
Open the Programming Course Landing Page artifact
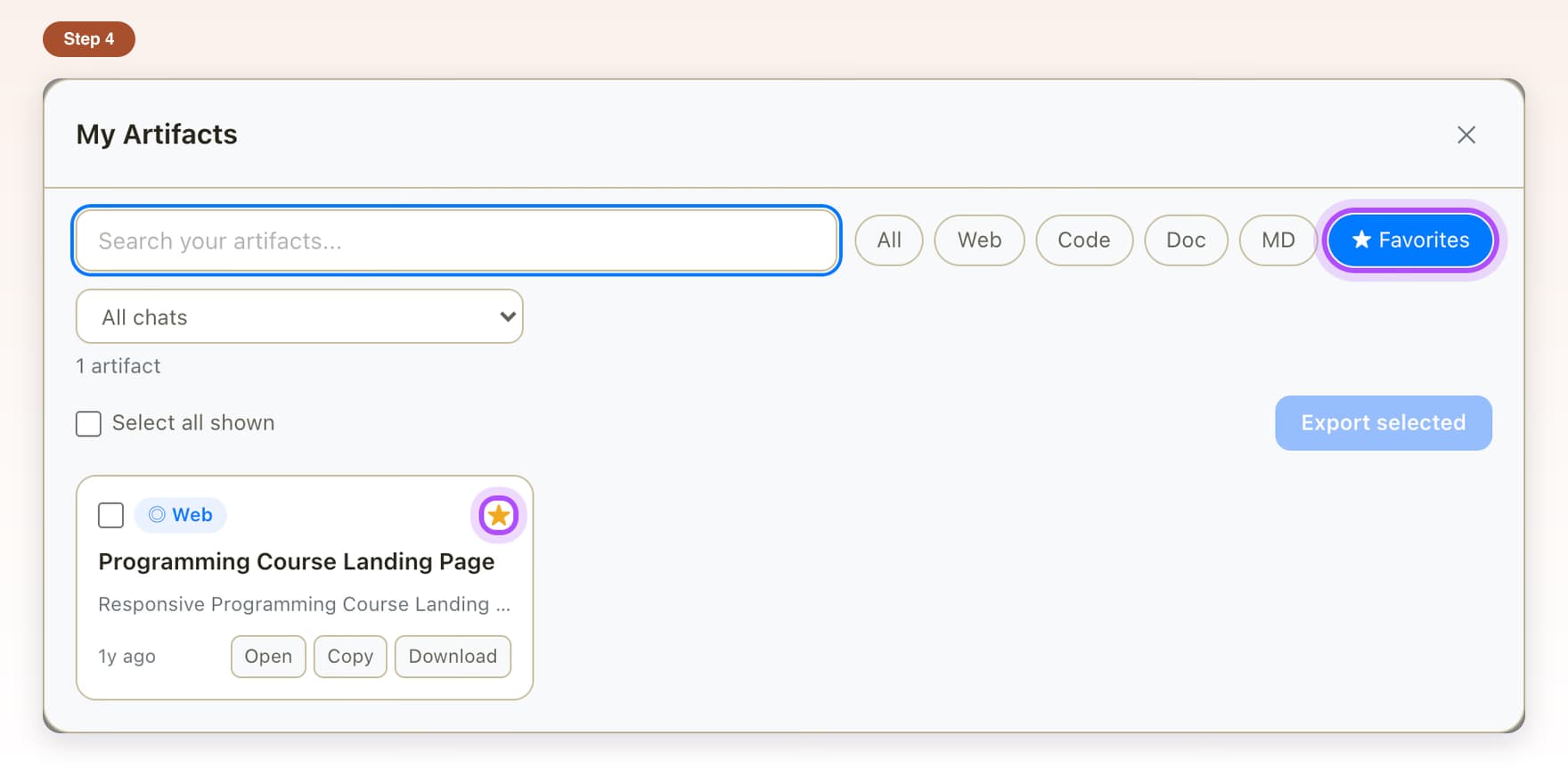[x=268, y=657]
